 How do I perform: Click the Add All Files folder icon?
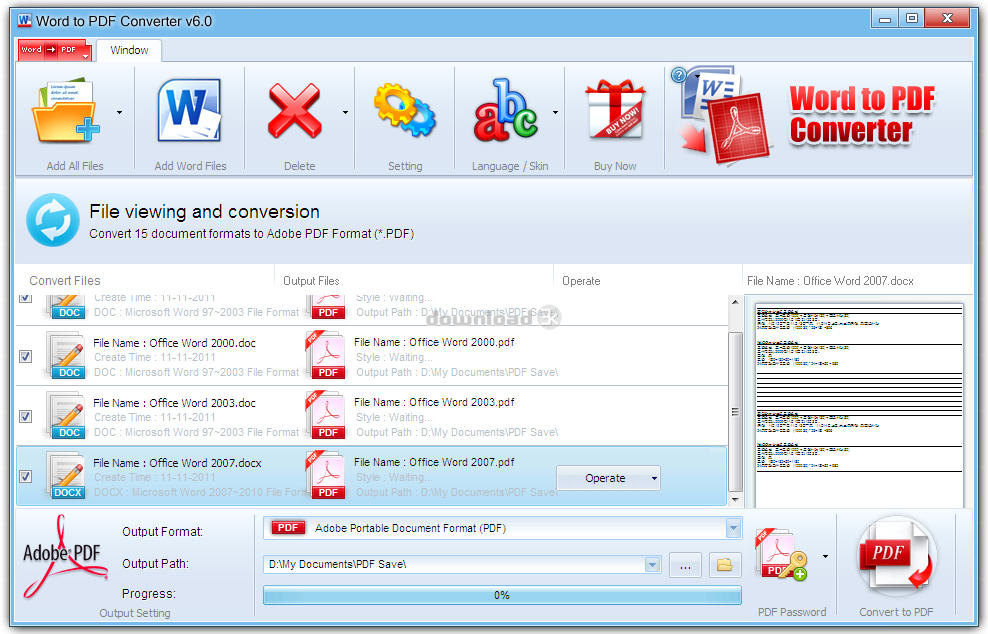point(66,112)
